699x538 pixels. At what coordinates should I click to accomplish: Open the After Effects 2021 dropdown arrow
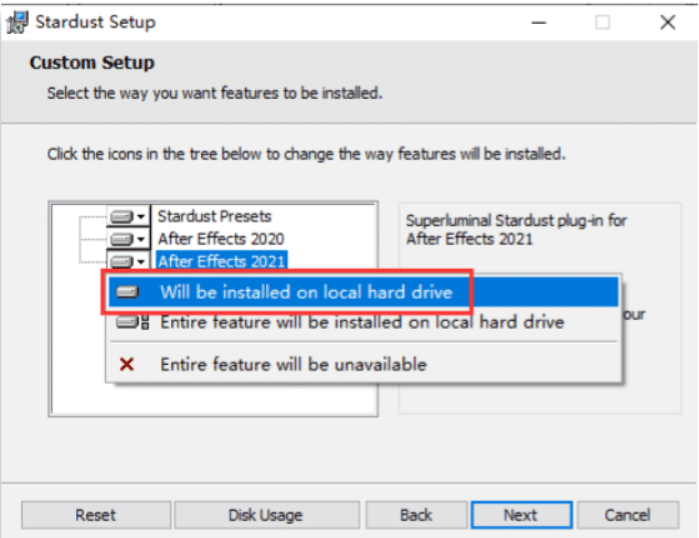point(142,261)
